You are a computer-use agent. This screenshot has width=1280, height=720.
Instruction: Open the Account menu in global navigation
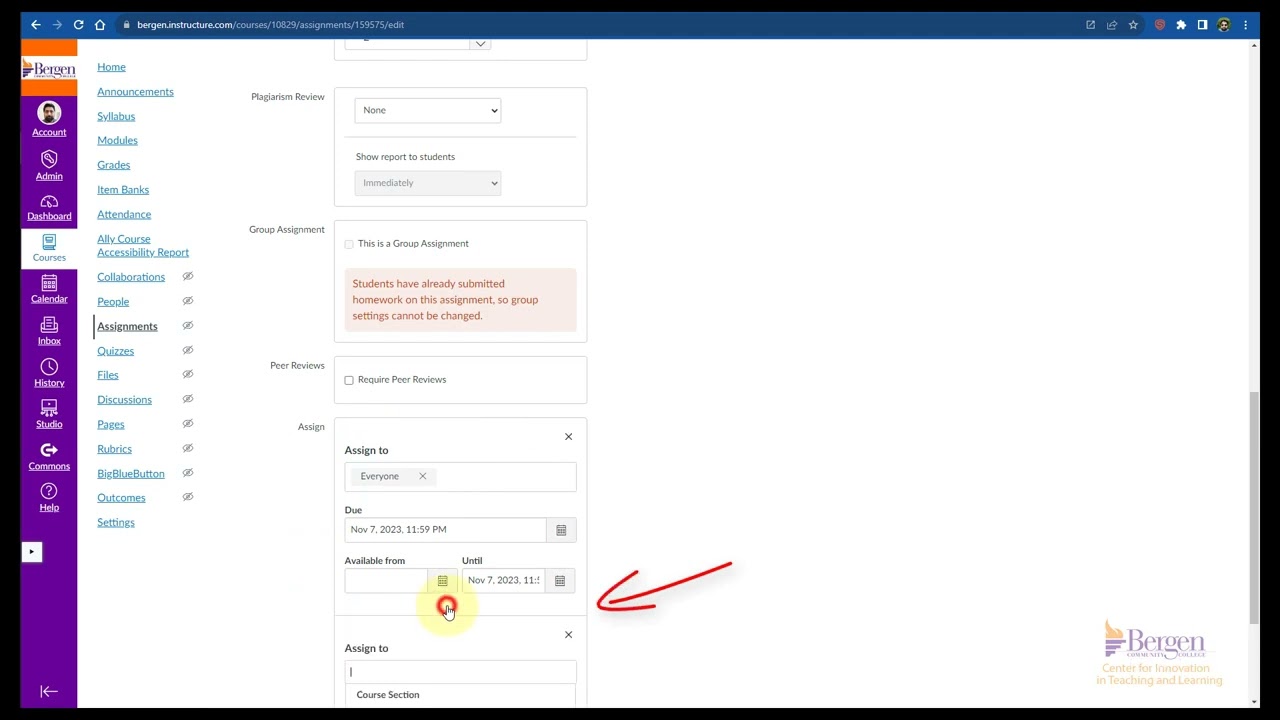pyautogui.click(x=49, y=119)
